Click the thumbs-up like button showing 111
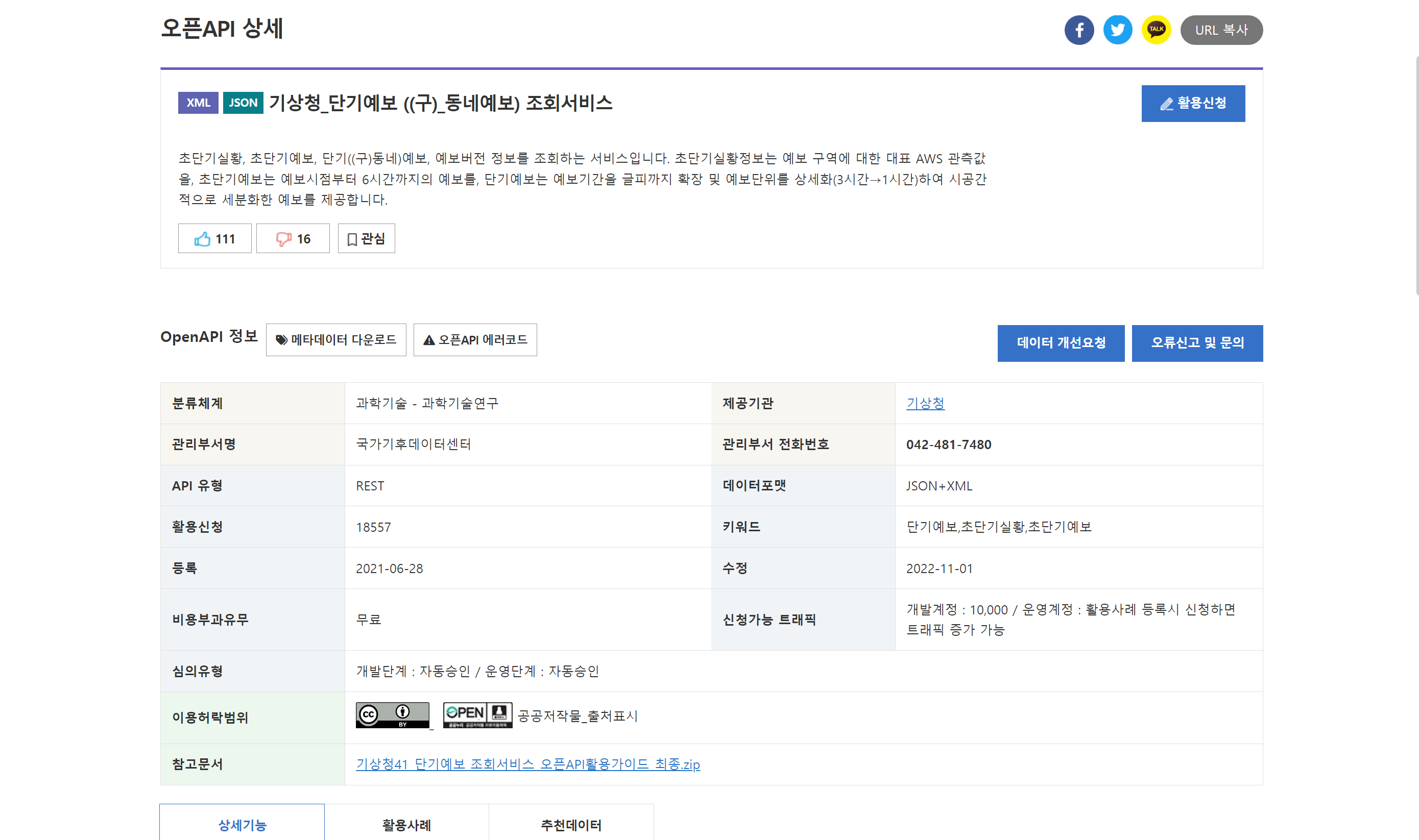This screenshot has height=840, width=1419. (x=214, y=239)
